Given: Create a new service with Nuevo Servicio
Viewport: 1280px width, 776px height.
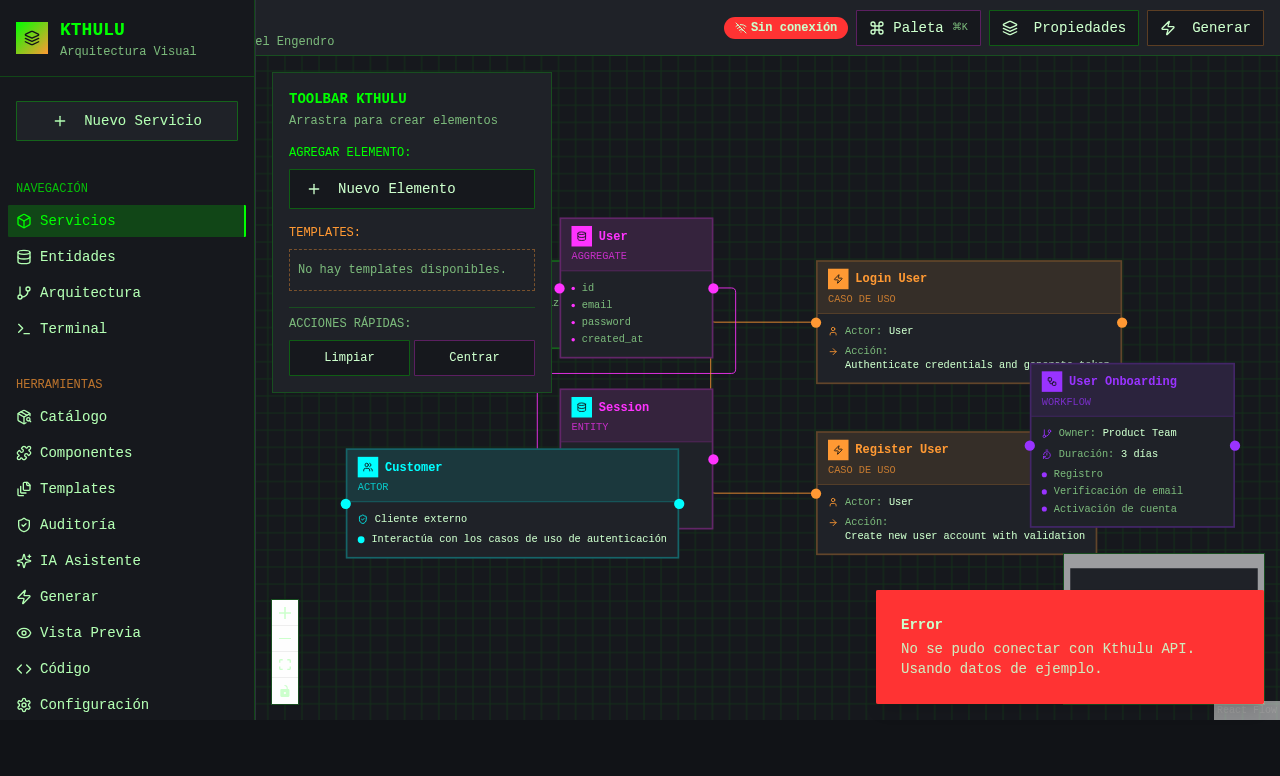Looking at the screenshot, I should coord(127,121).
